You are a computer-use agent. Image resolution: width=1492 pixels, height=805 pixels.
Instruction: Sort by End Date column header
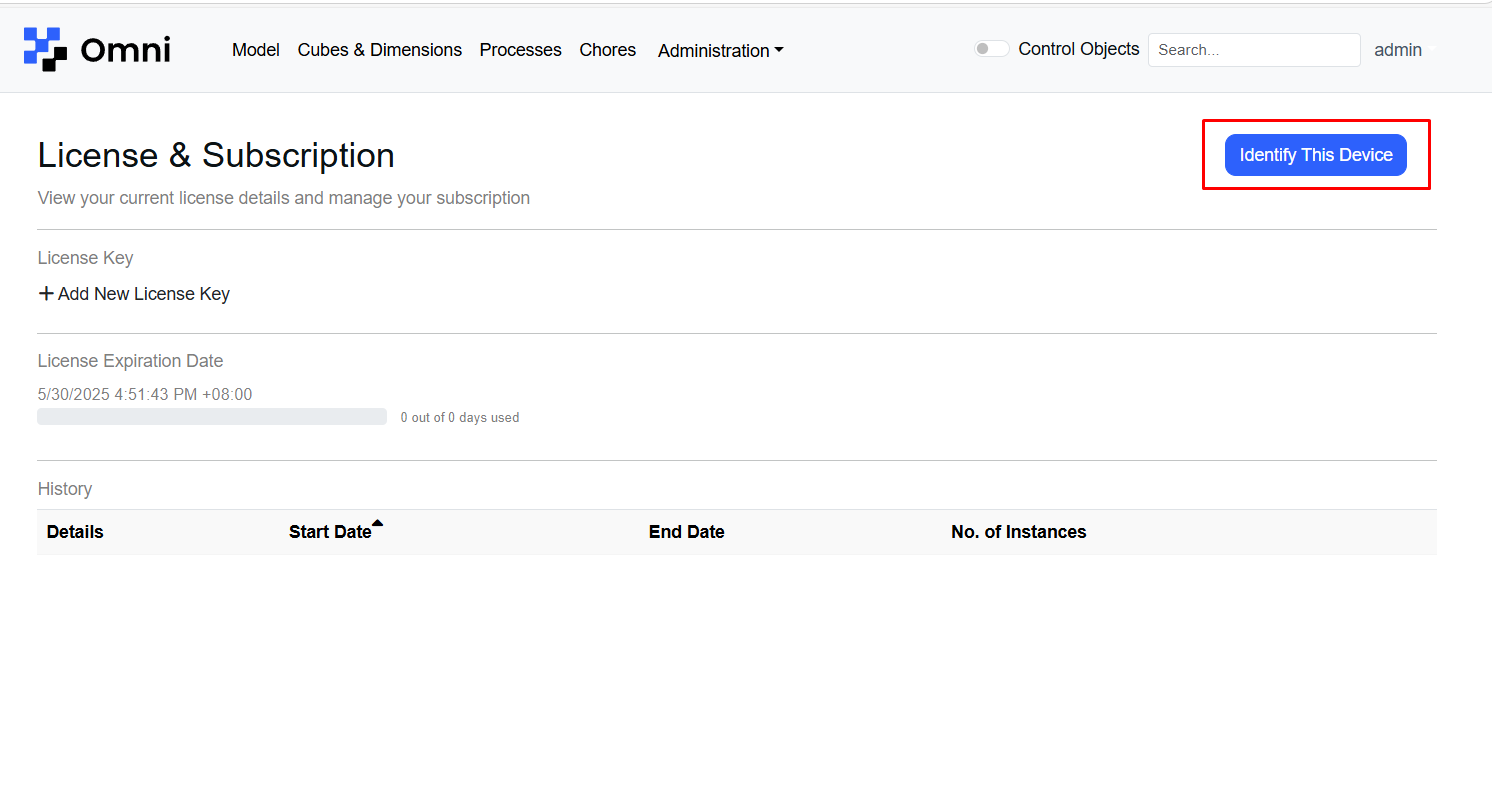tap(687, 532)
